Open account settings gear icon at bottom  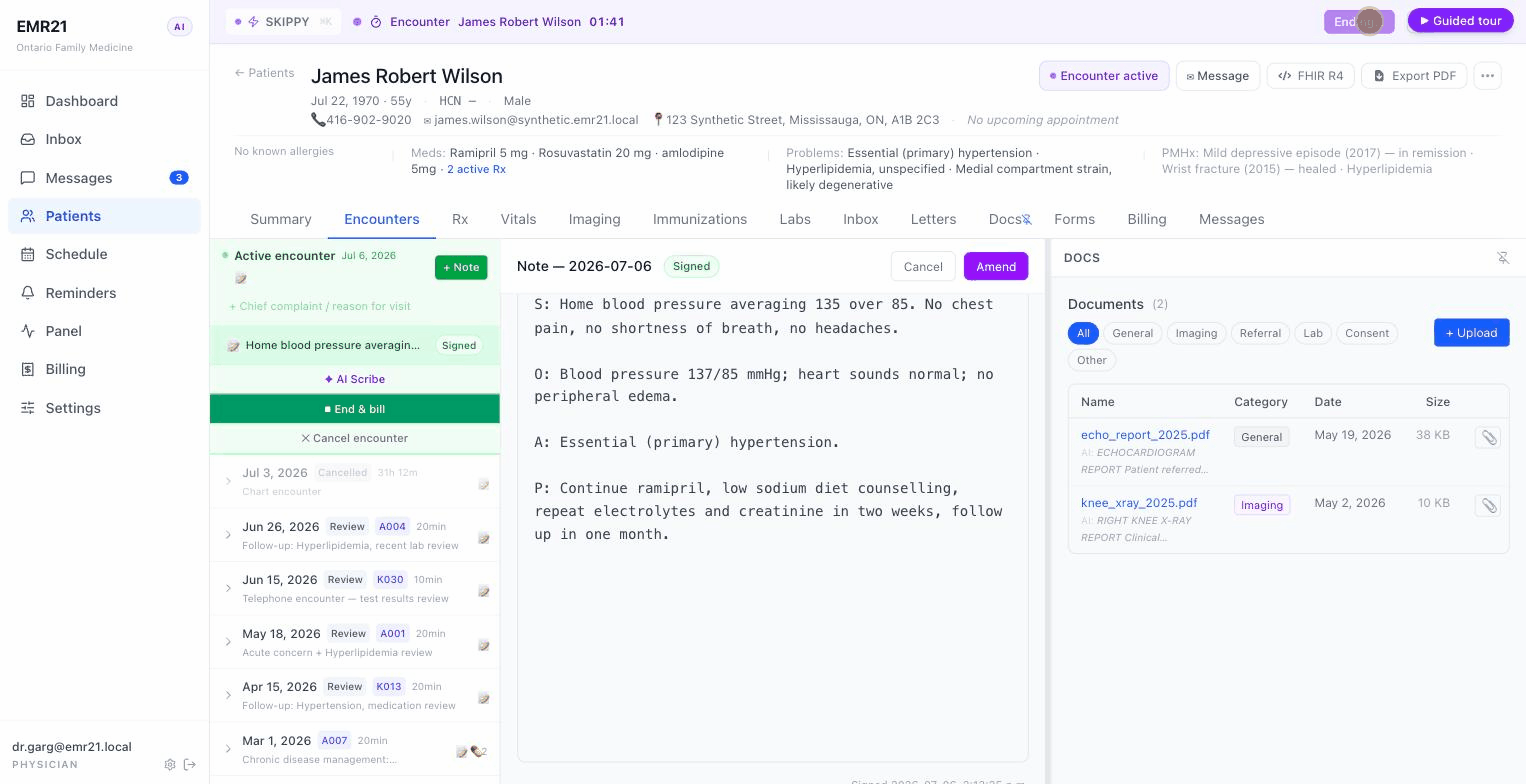click(170, 764)
